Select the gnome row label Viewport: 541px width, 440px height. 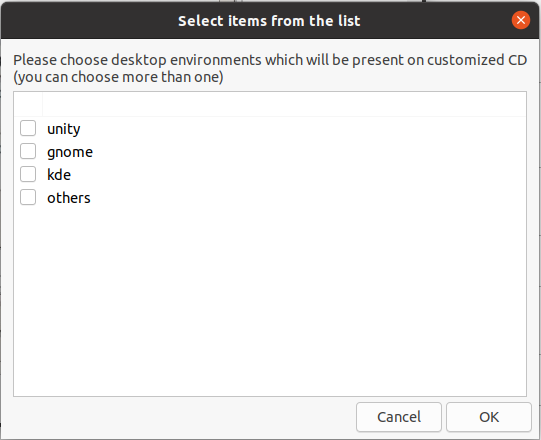pos(70,152)
